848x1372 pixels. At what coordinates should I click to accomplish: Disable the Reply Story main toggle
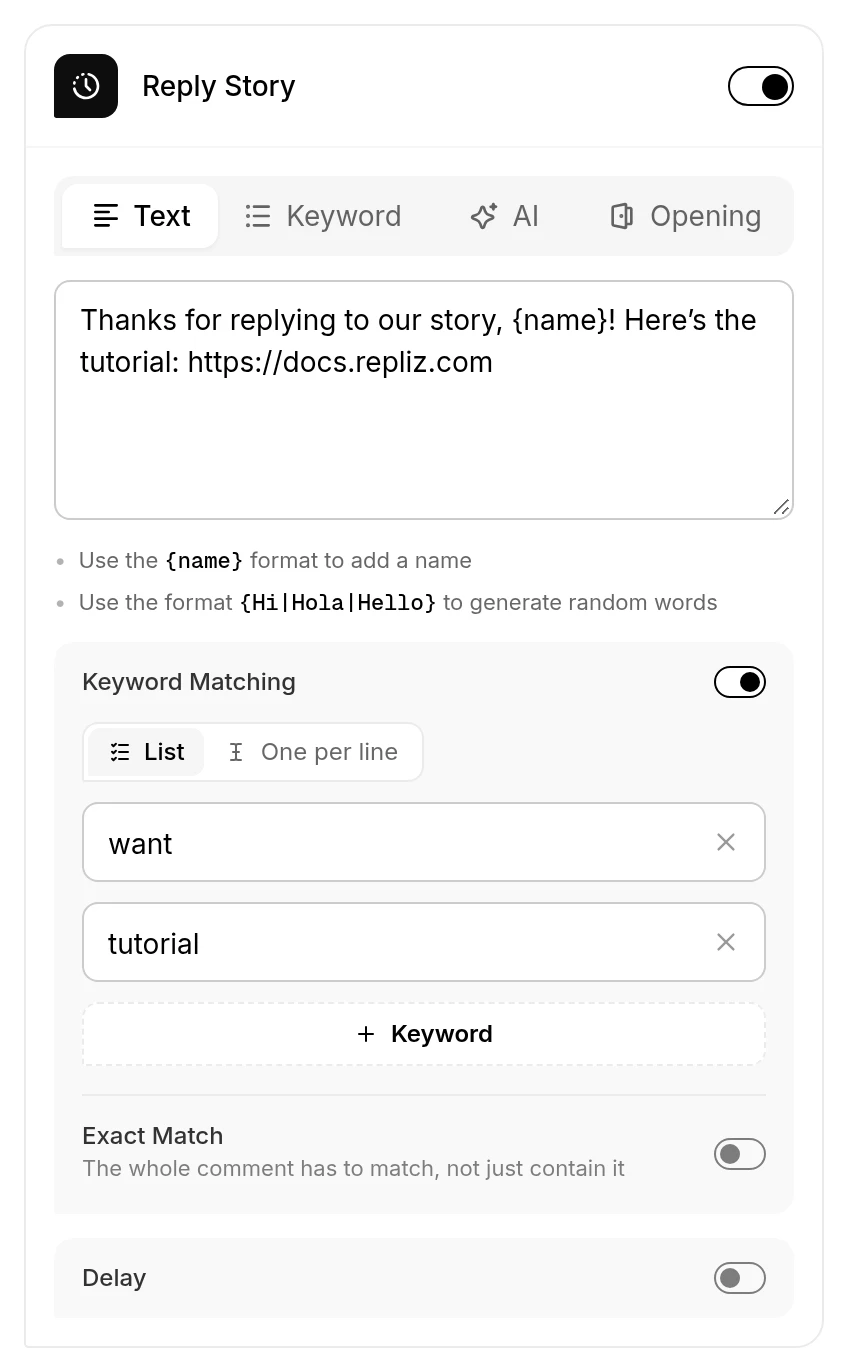(761, 86)
